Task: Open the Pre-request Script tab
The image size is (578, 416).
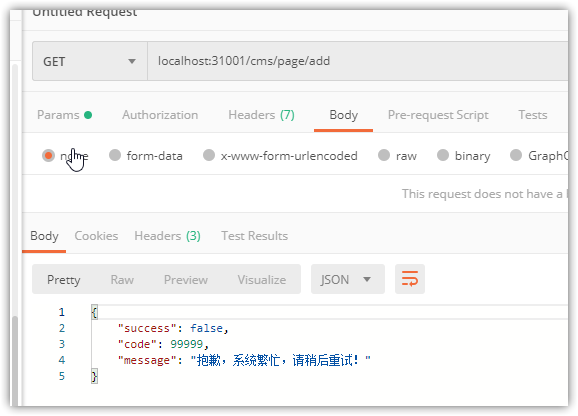Action: click(x=438, y=115)
